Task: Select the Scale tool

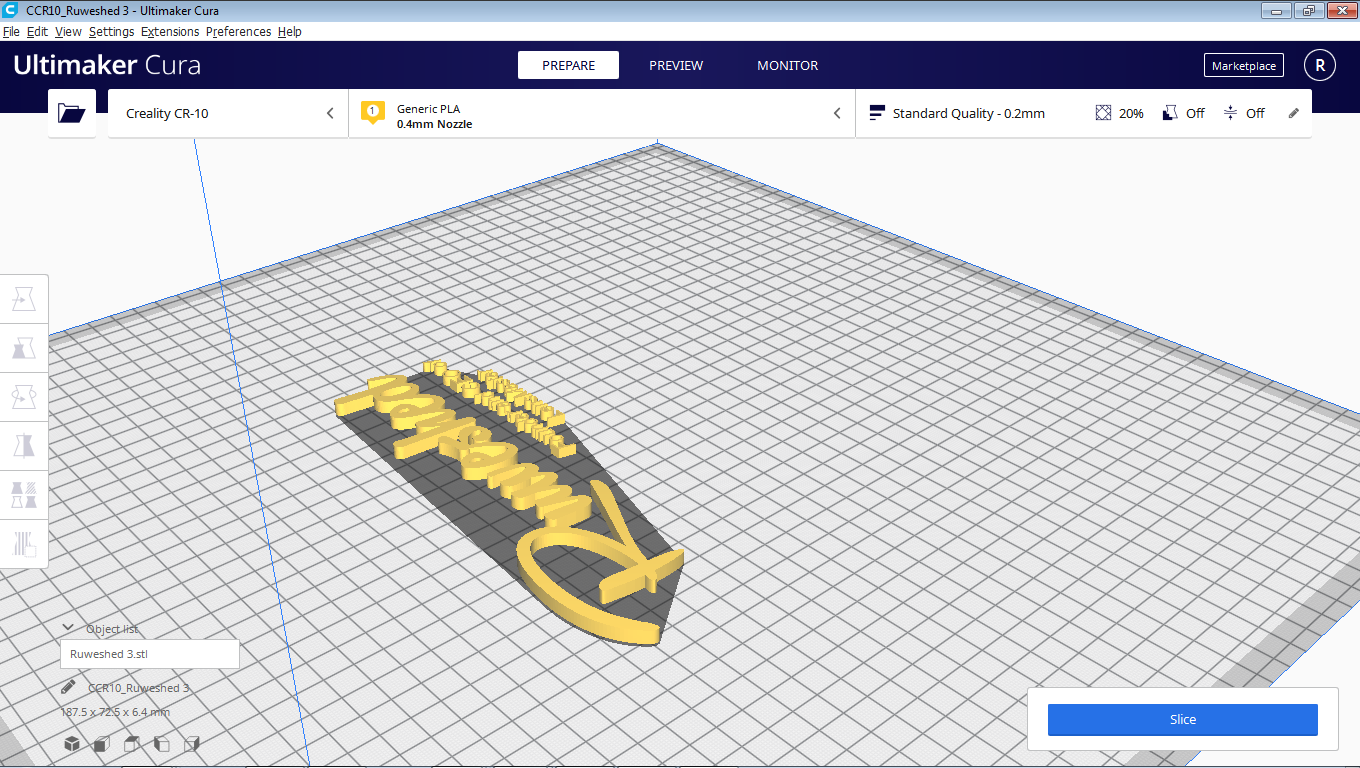Action: click(23, 348)
